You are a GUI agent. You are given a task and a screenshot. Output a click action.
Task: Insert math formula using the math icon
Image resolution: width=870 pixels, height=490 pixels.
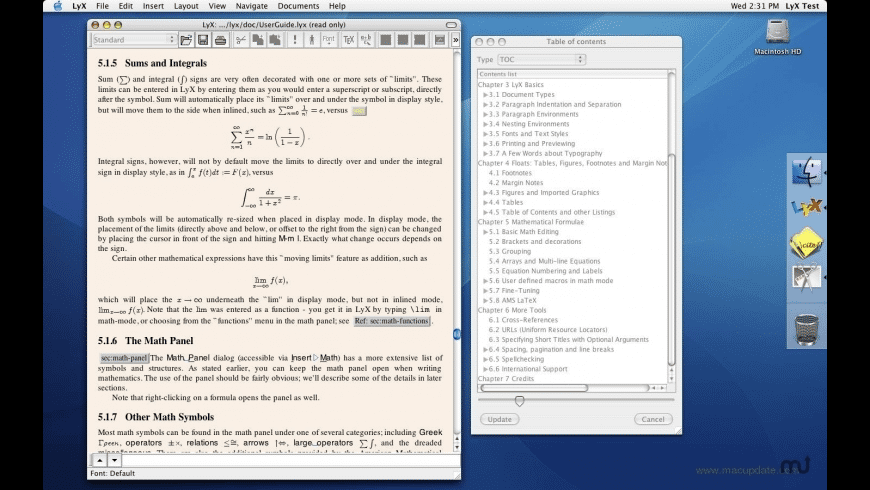[366, 40]
